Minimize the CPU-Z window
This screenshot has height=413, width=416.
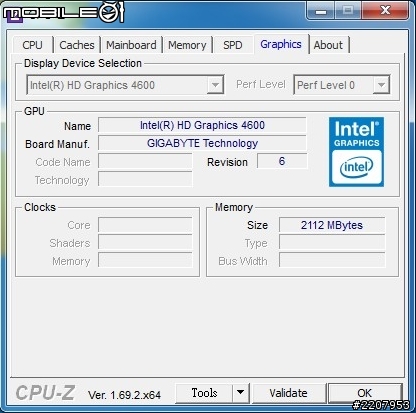320,11
